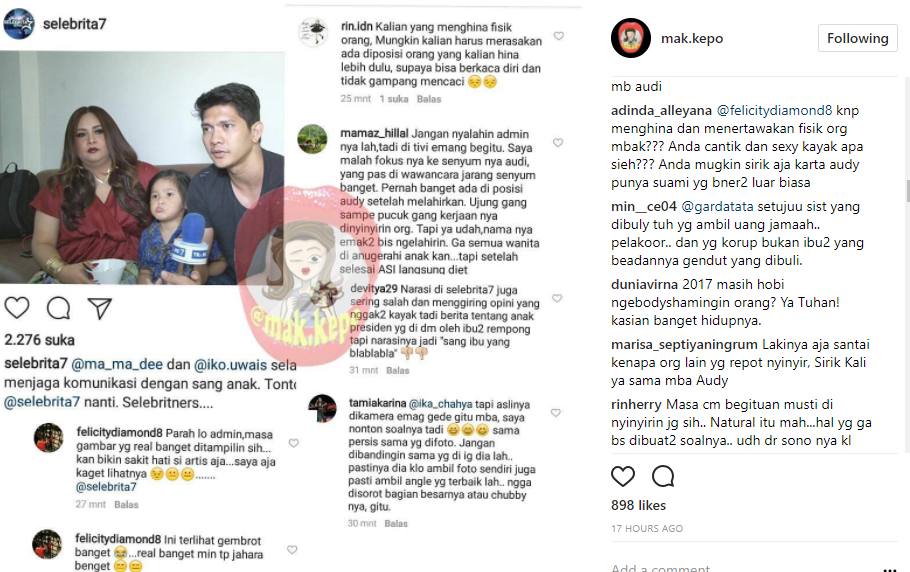Like mamaz_hillal's comment using its heart
The width and height of the screenshot is (910, 572).
[558, 143]
